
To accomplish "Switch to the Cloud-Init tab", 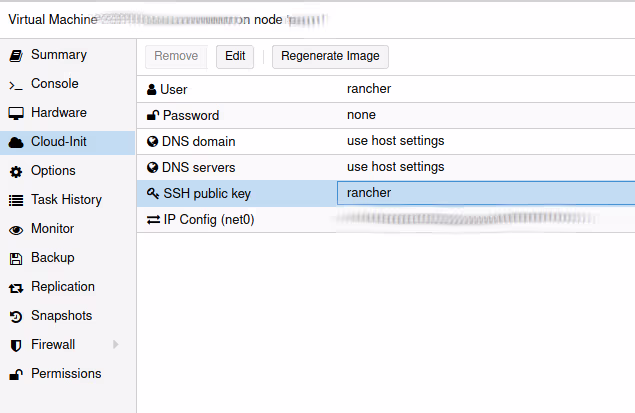I will (x=58, y=142).
